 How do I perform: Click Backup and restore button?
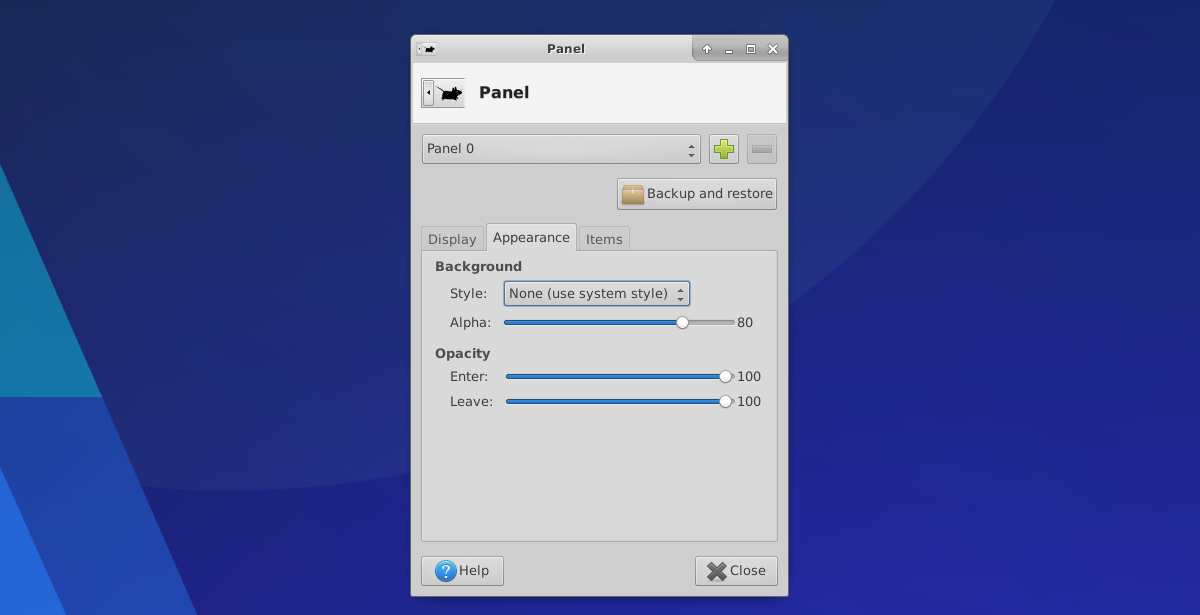(x=697, y=194)
